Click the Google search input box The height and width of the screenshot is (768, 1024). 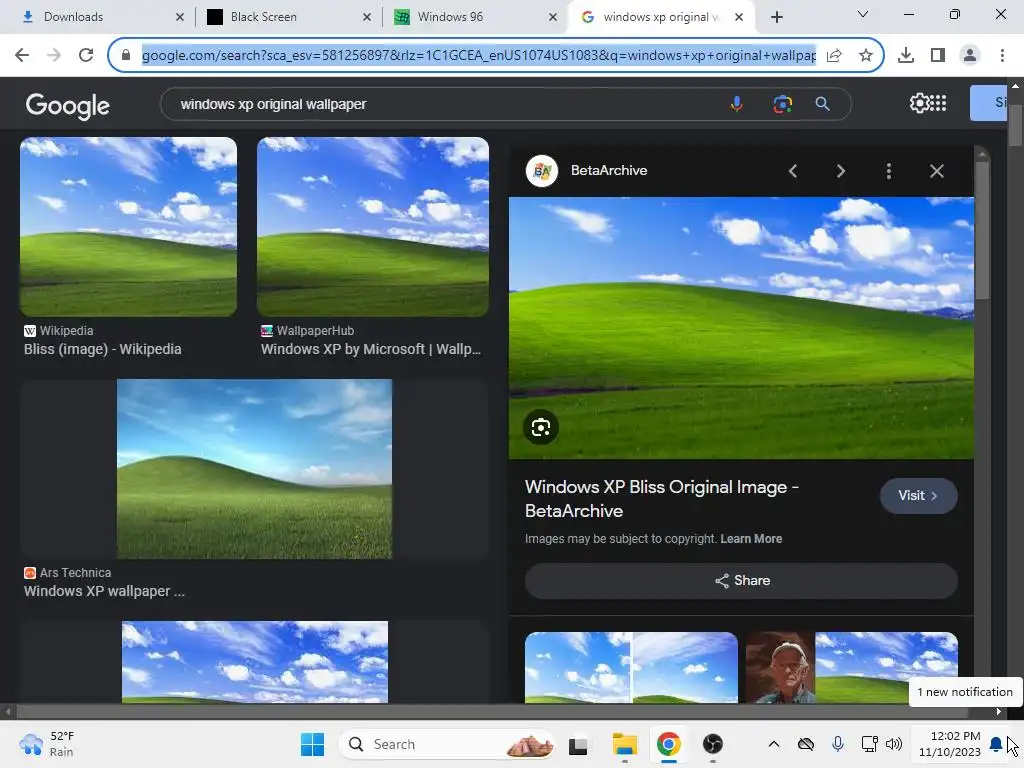(x=451, y=104)
